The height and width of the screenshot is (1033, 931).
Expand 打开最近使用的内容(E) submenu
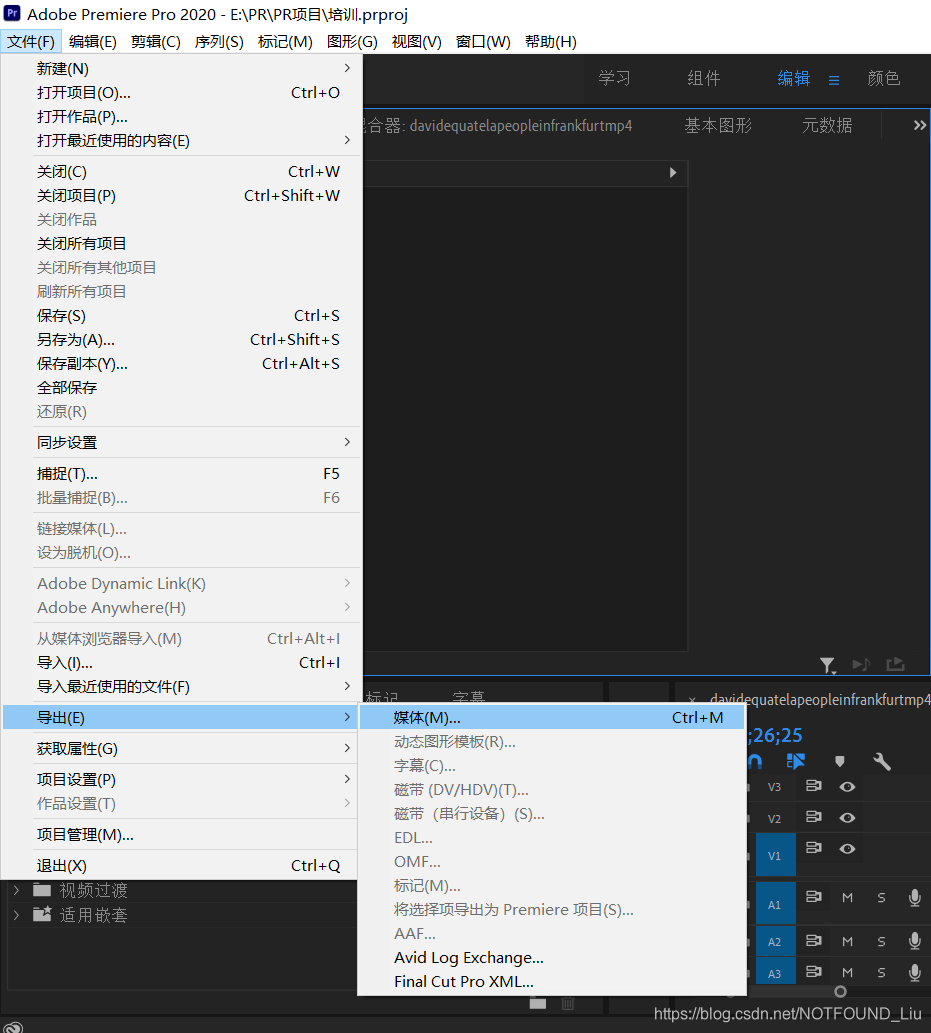click(181, 140)
